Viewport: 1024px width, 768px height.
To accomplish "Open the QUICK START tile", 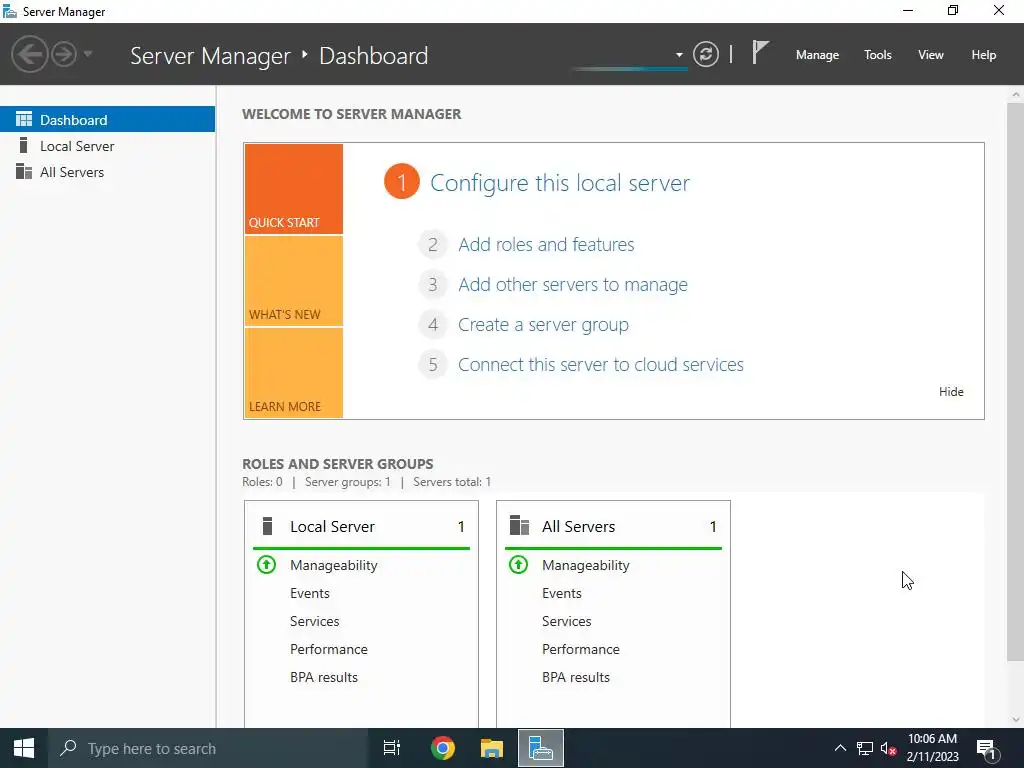I will tap(294, 189).
